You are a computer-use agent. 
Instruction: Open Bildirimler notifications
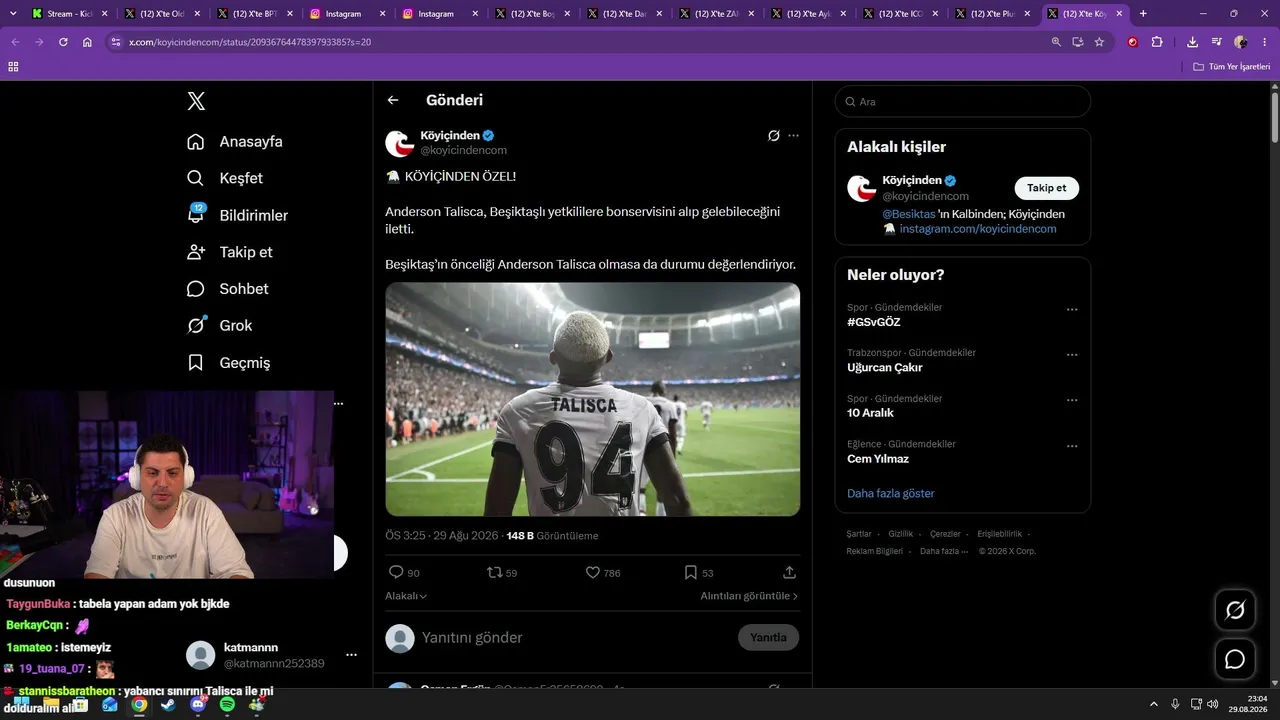click(x=237, y=215)
